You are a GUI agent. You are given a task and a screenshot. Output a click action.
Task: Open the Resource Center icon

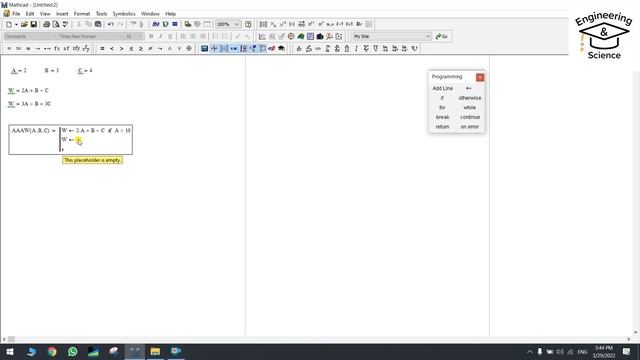[x=248, y=24]
